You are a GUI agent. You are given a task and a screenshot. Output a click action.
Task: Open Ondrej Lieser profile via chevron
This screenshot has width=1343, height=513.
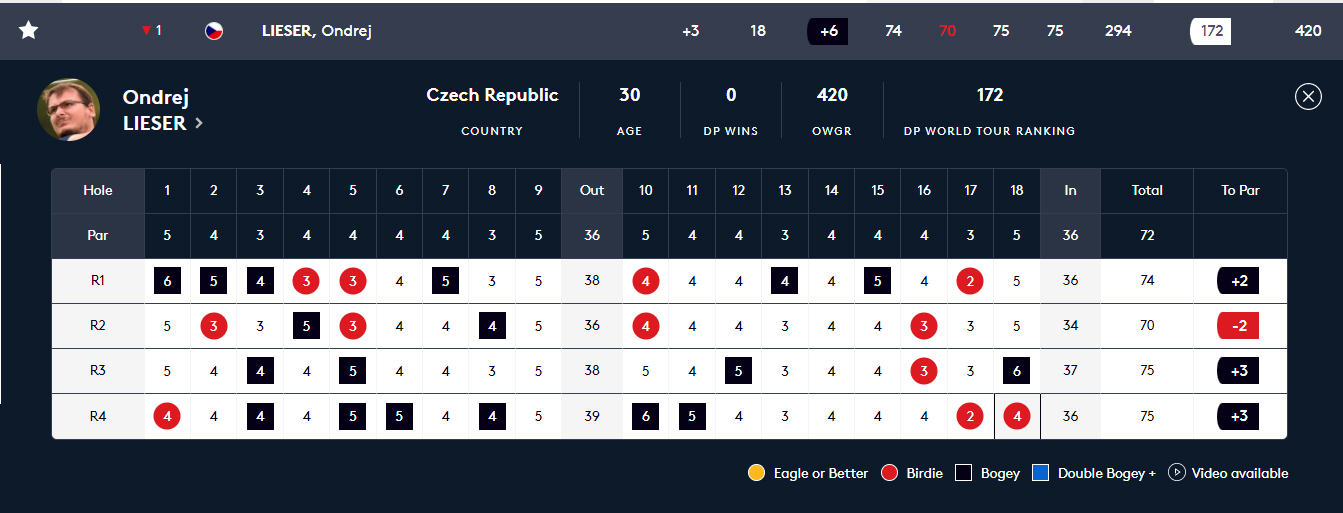[x=199, y=123]
